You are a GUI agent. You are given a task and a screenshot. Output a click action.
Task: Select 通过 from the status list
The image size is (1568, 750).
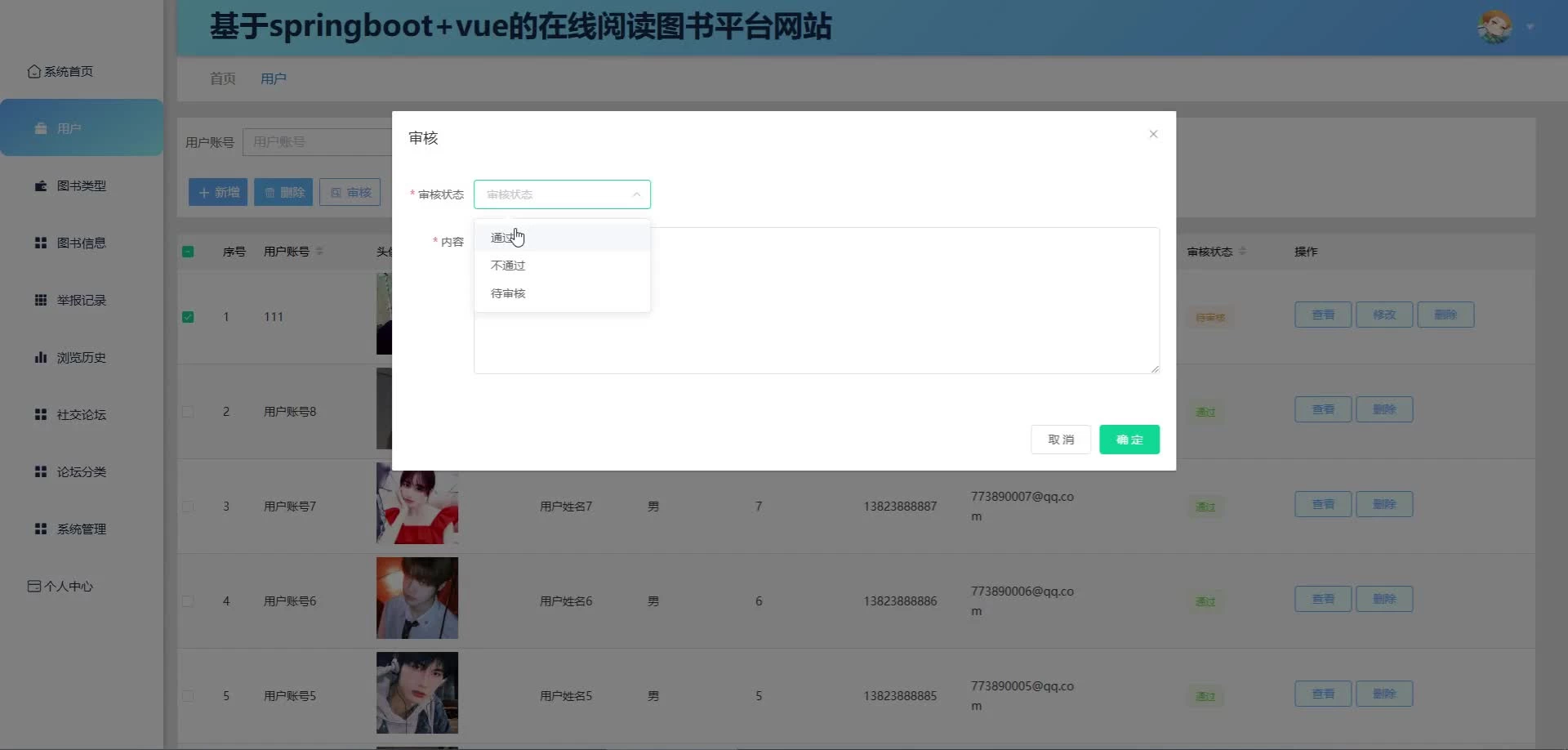[562, 238]
